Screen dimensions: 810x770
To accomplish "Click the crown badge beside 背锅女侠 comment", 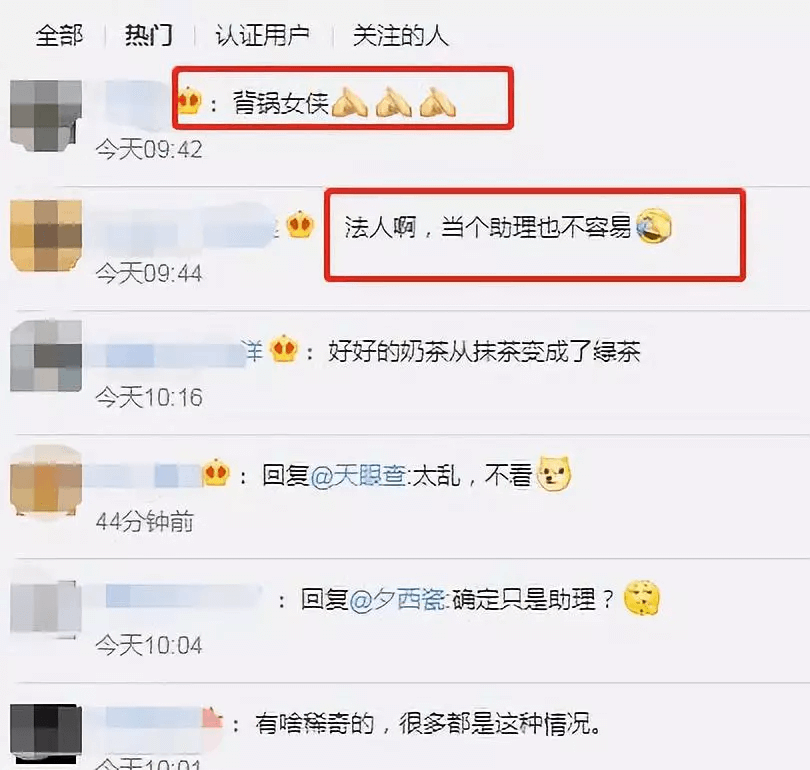I will click(189, 100).
